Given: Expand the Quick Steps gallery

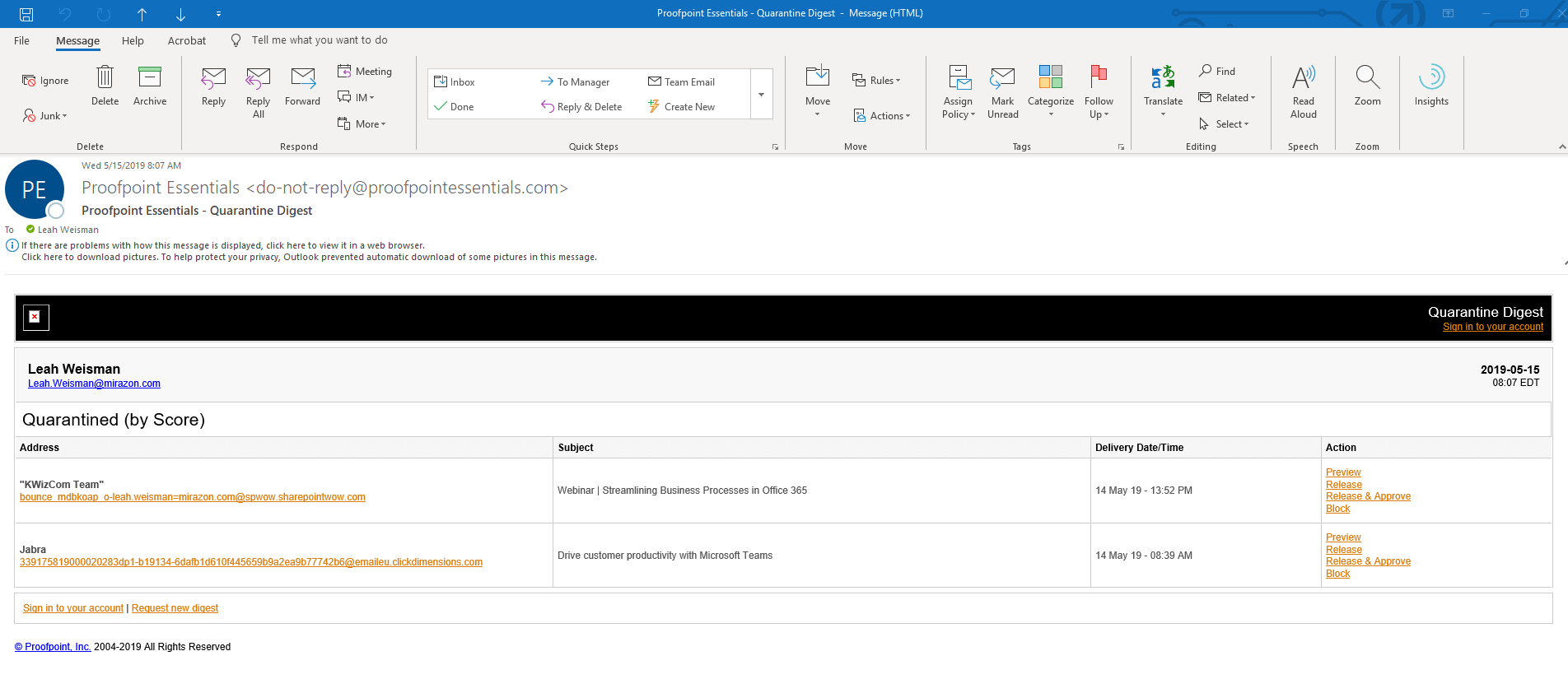Looking at the screenshot, I should (762, 94).
